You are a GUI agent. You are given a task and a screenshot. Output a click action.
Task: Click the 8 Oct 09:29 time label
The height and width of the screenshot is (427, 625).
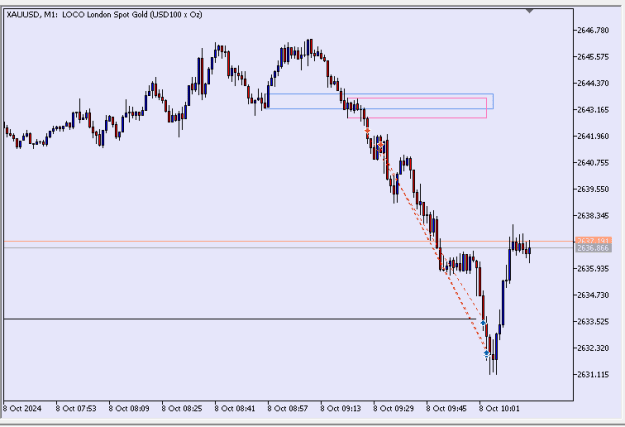click(393, 409)
